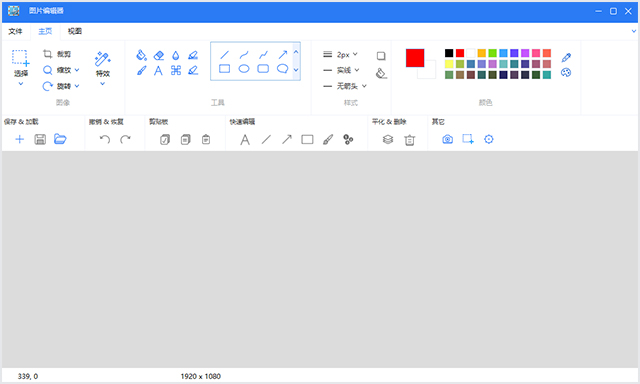Choose the rounded rectangle shape

[263, 69]
